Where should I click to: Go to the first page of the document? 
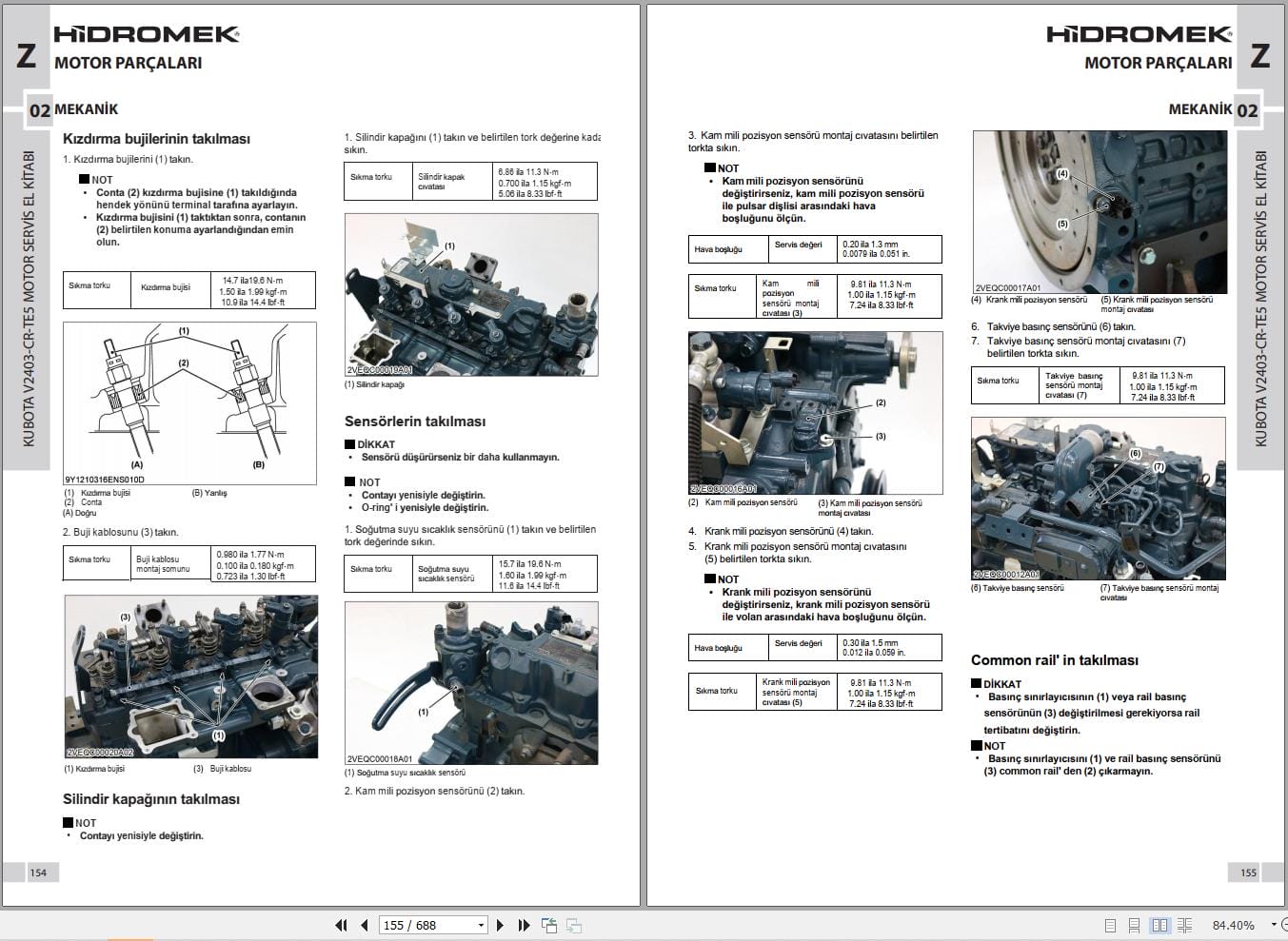tap(341, 925)
